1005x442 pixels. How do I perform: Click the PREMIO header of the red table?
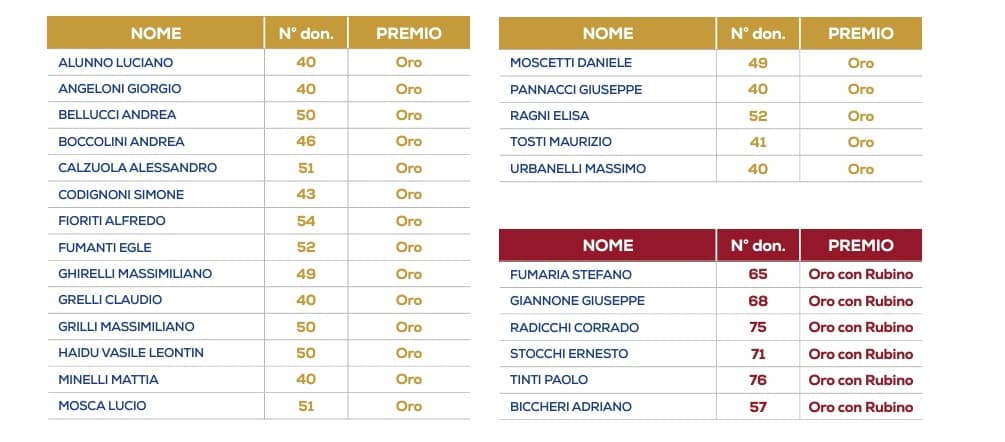click(860, 245)
